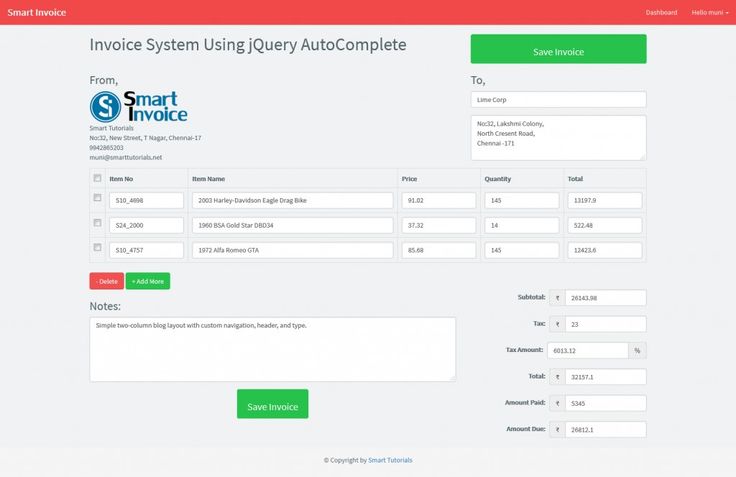Click the rupee symbol beside Tax
736x477 pixels.
point(557,324)
